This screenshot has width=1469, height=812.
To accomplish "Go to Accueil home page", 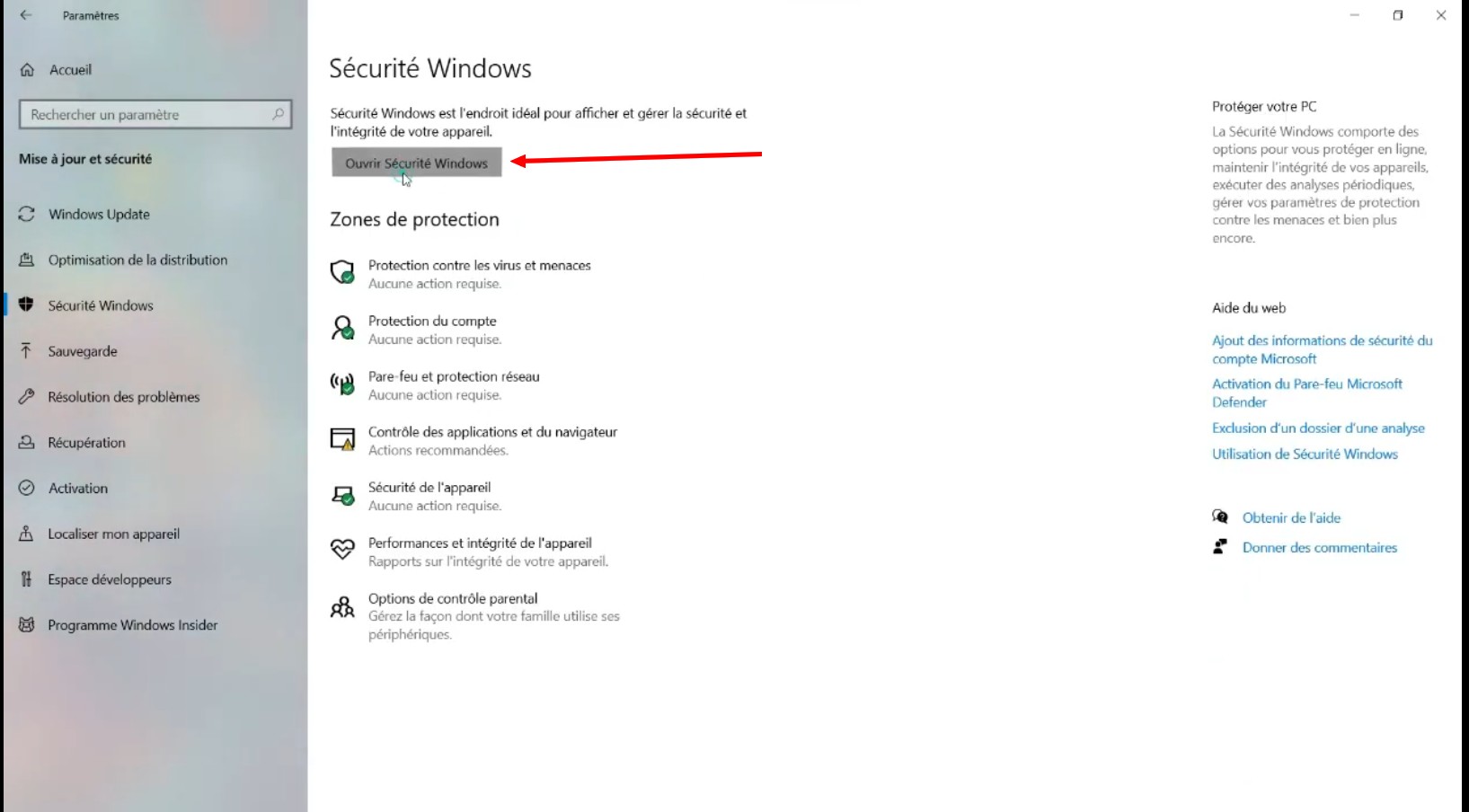I will (x=70, y=70).
